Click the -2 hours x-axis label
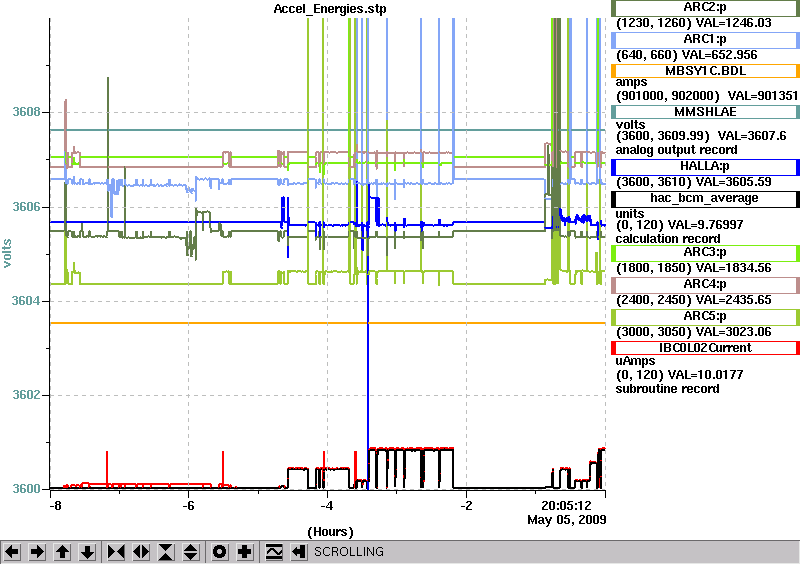The width and height of the screenshot is (800, 564). [x=466, y=505]
